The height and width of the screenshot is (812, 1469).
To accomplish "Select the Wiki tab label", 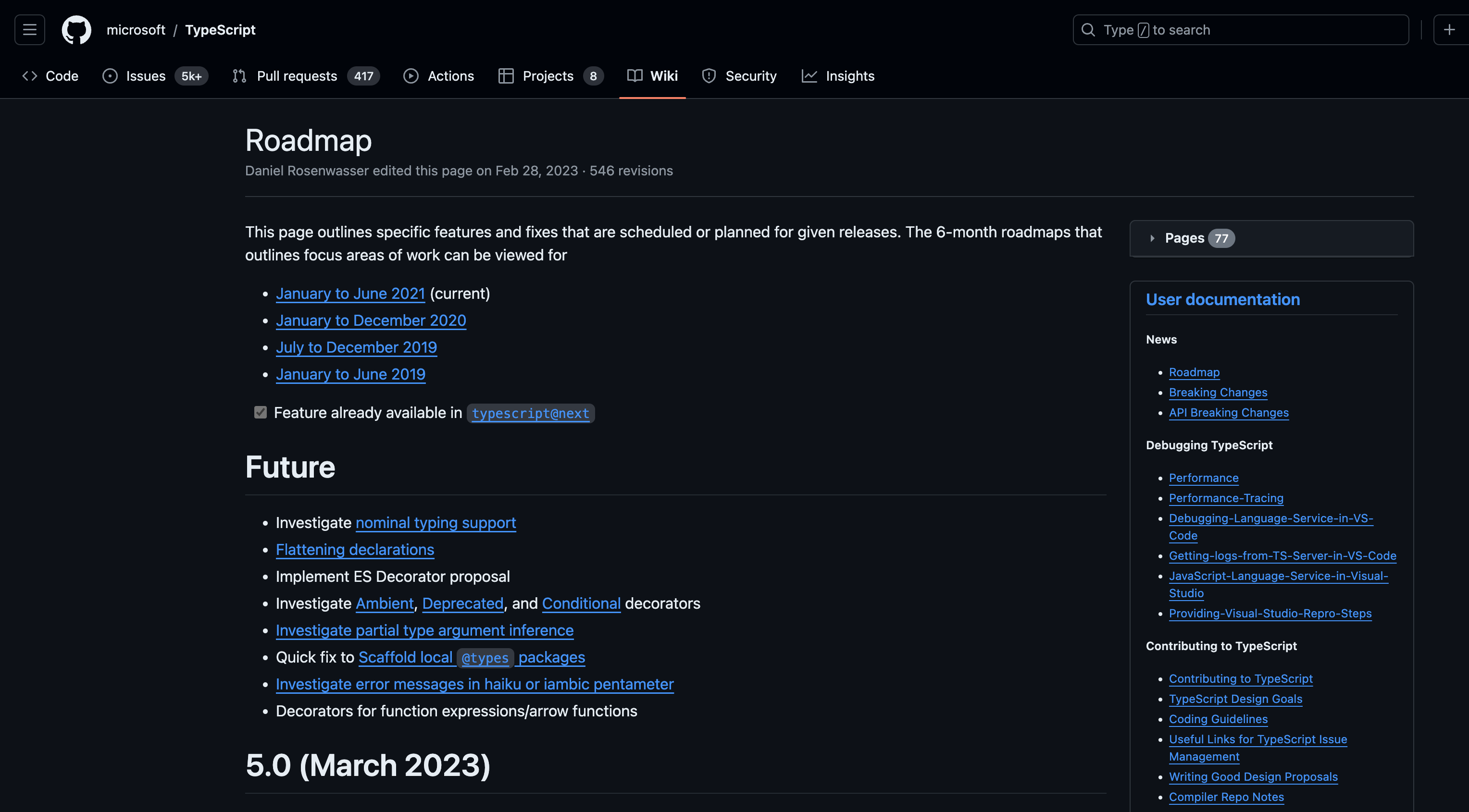I will pos(664,76).
